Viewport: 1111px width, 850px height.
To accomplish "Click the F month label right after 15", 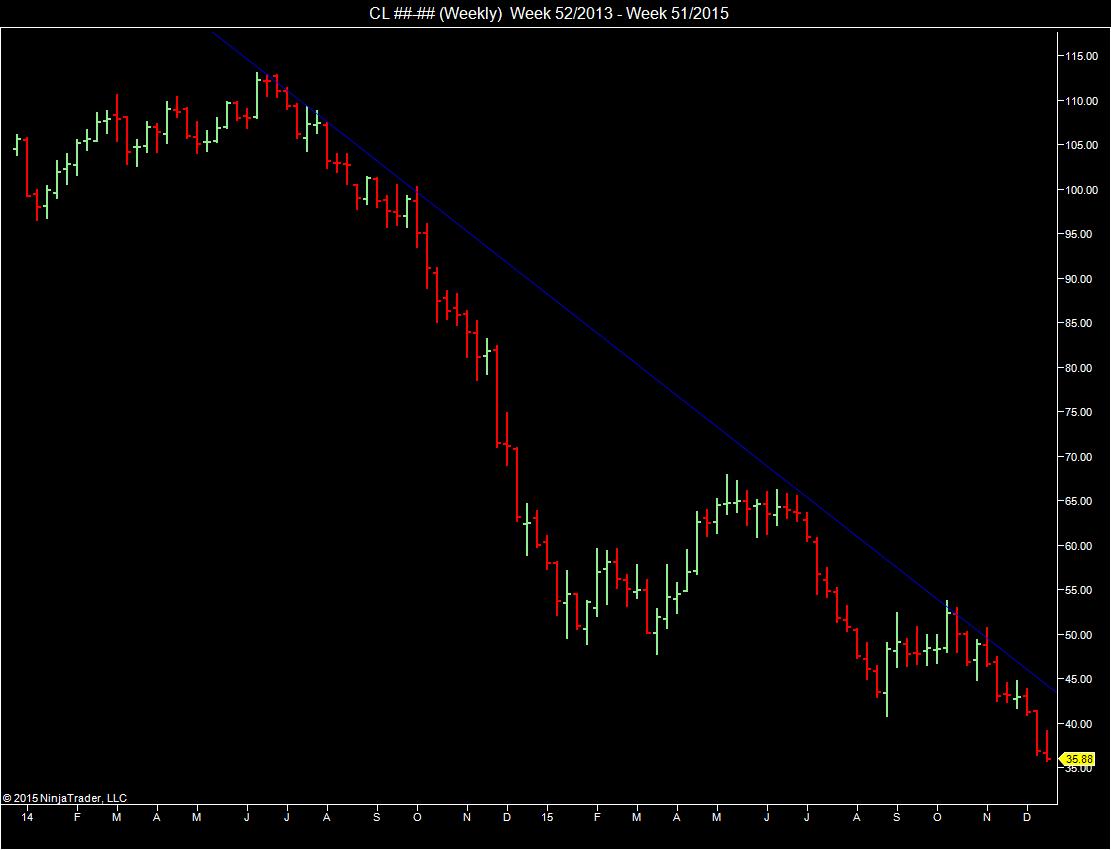I will (x=597, y=817).
